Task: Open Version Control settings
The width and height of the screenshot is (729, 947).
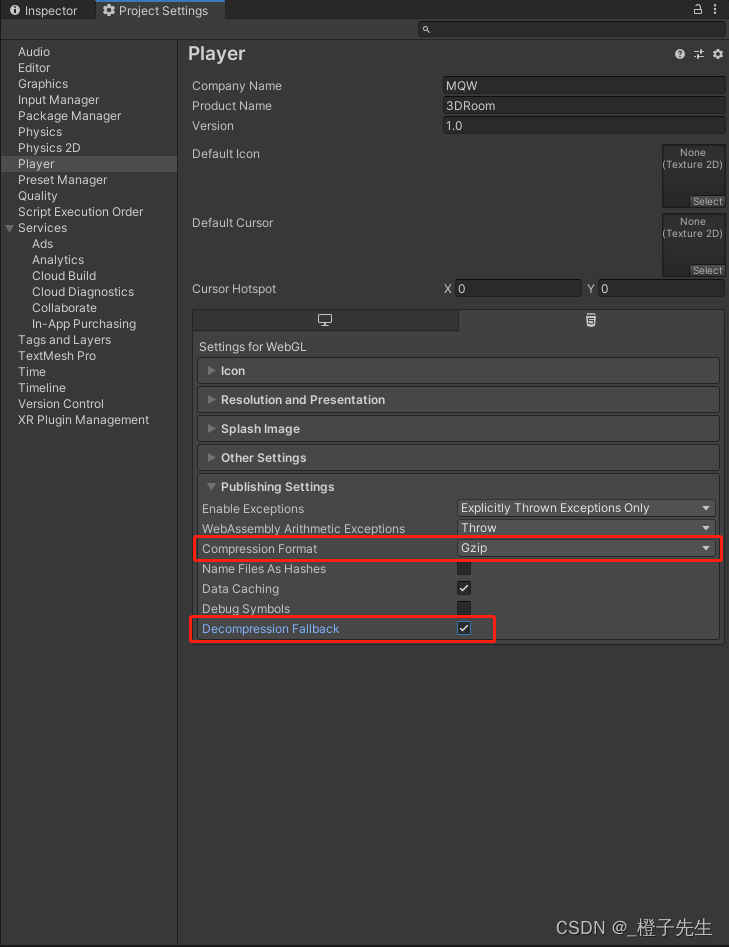Action: point(61,404)
